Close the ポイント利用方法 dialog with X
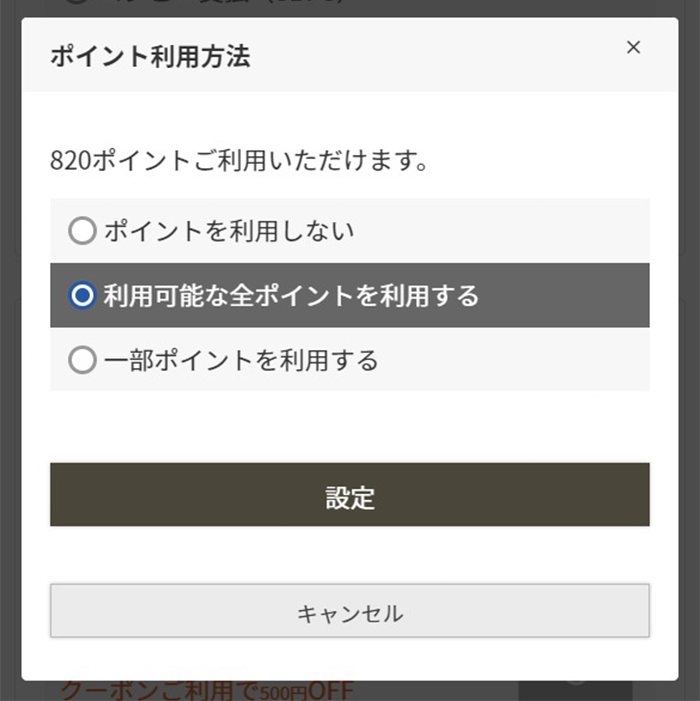The image size is (700, 701). [633, 47]
